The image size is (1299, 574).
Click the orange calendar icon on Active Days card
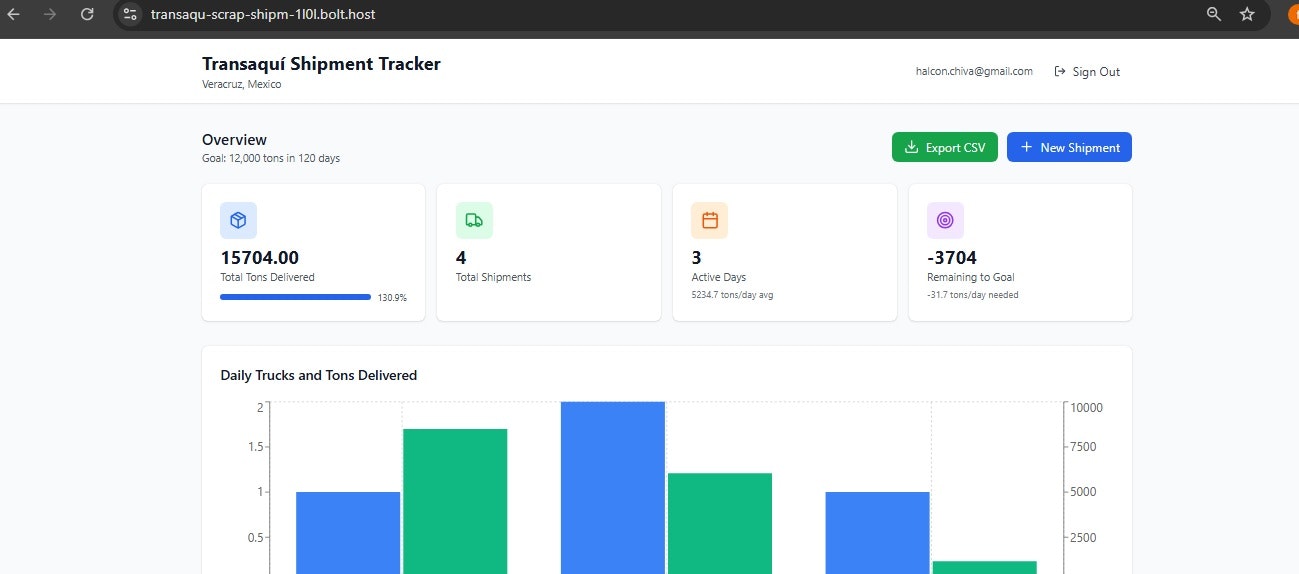(710, 220)
